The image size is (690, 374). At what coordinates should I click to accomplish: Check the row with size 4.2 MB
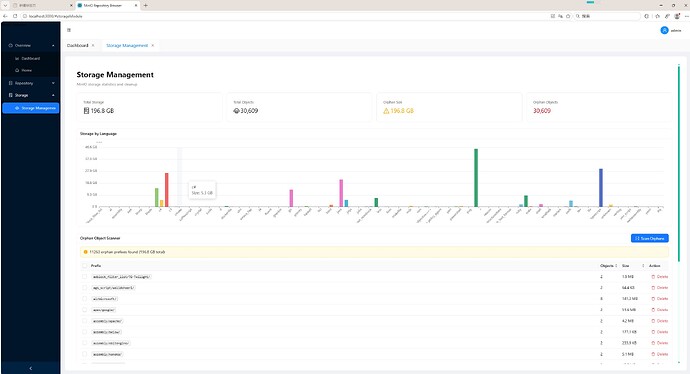coord(84,321)
